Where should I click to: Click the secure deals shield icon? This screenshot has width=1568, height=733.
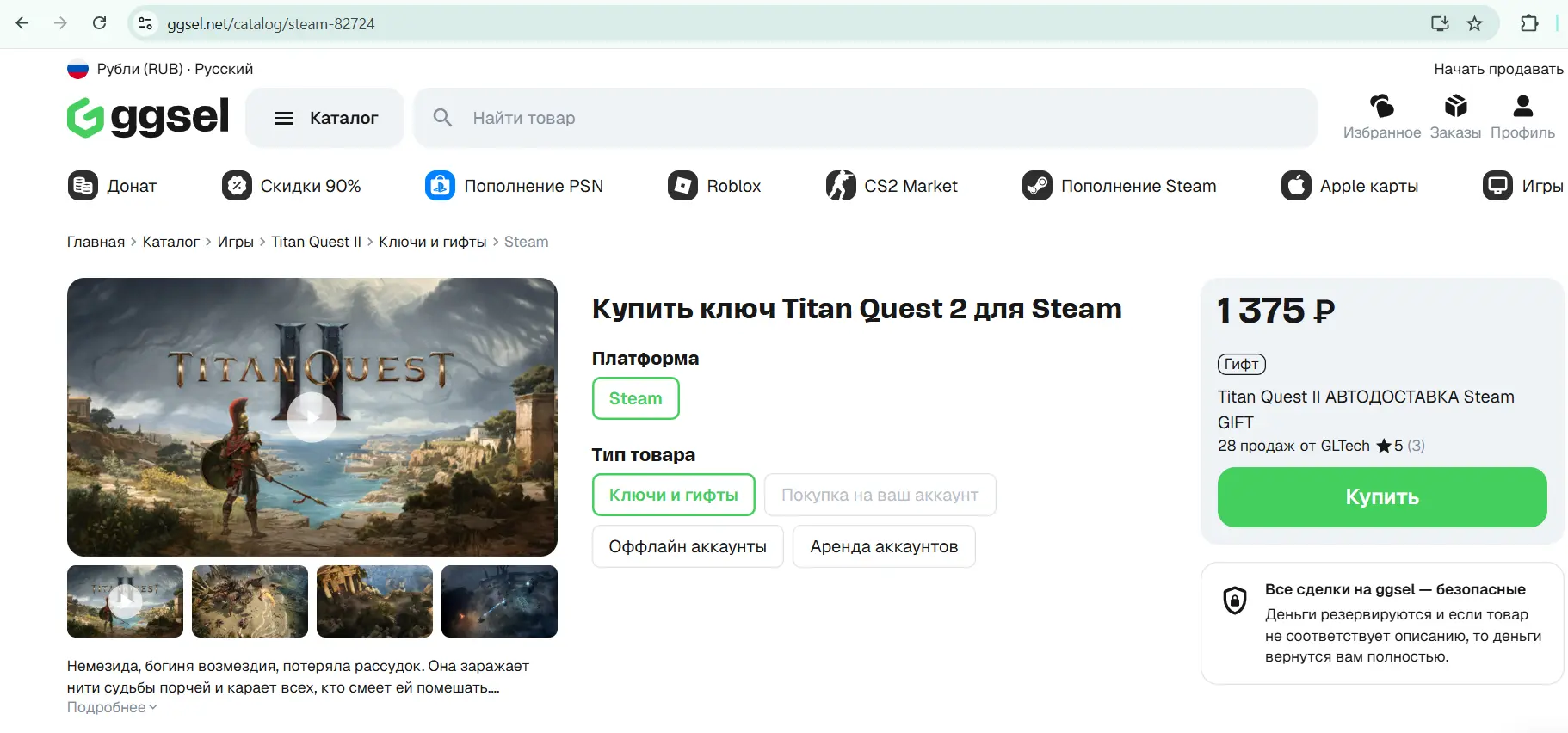click(1235, 600)
